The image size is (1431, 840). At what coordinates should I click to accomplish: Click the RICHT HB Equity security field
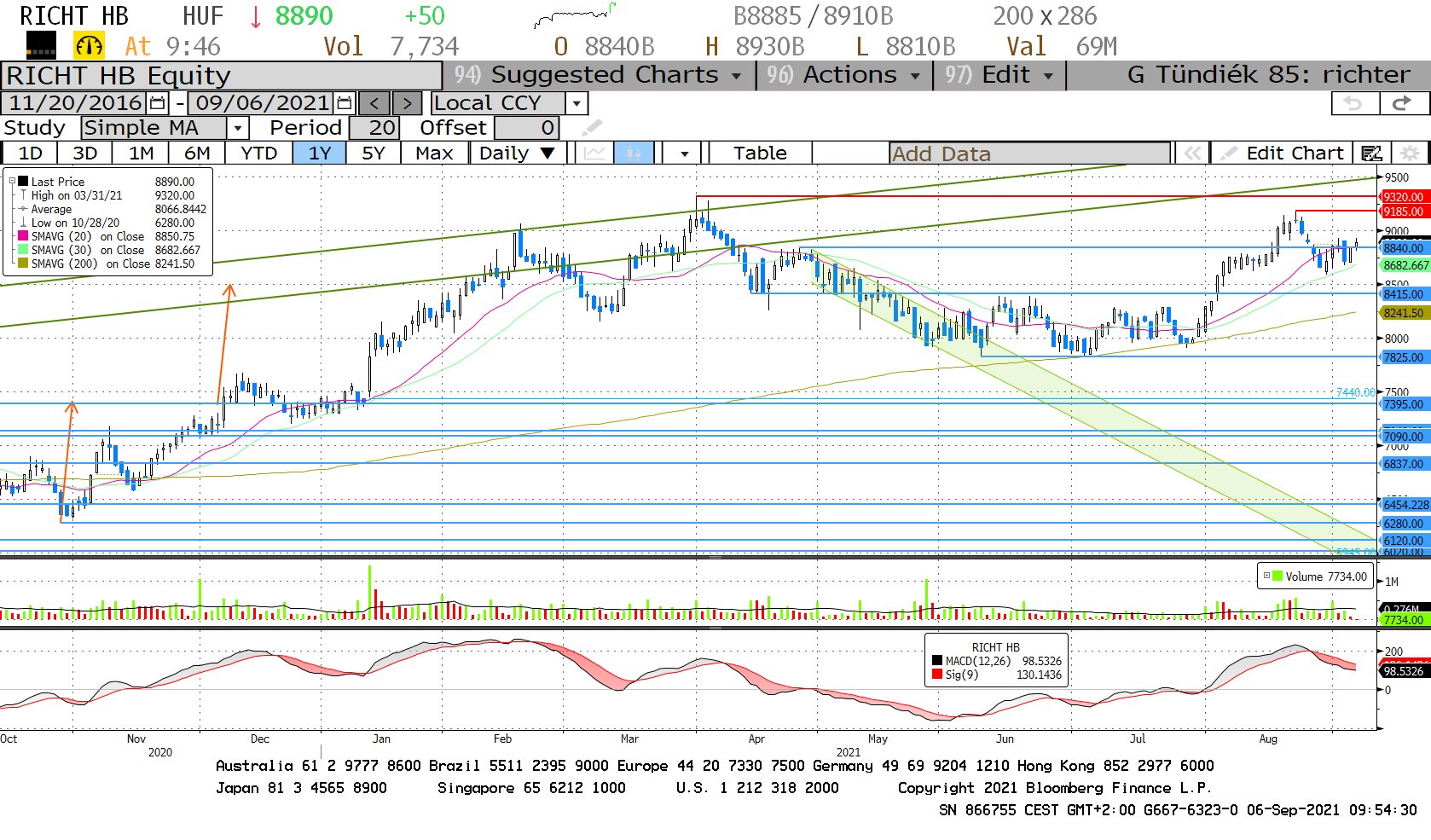tap(222, 76)
